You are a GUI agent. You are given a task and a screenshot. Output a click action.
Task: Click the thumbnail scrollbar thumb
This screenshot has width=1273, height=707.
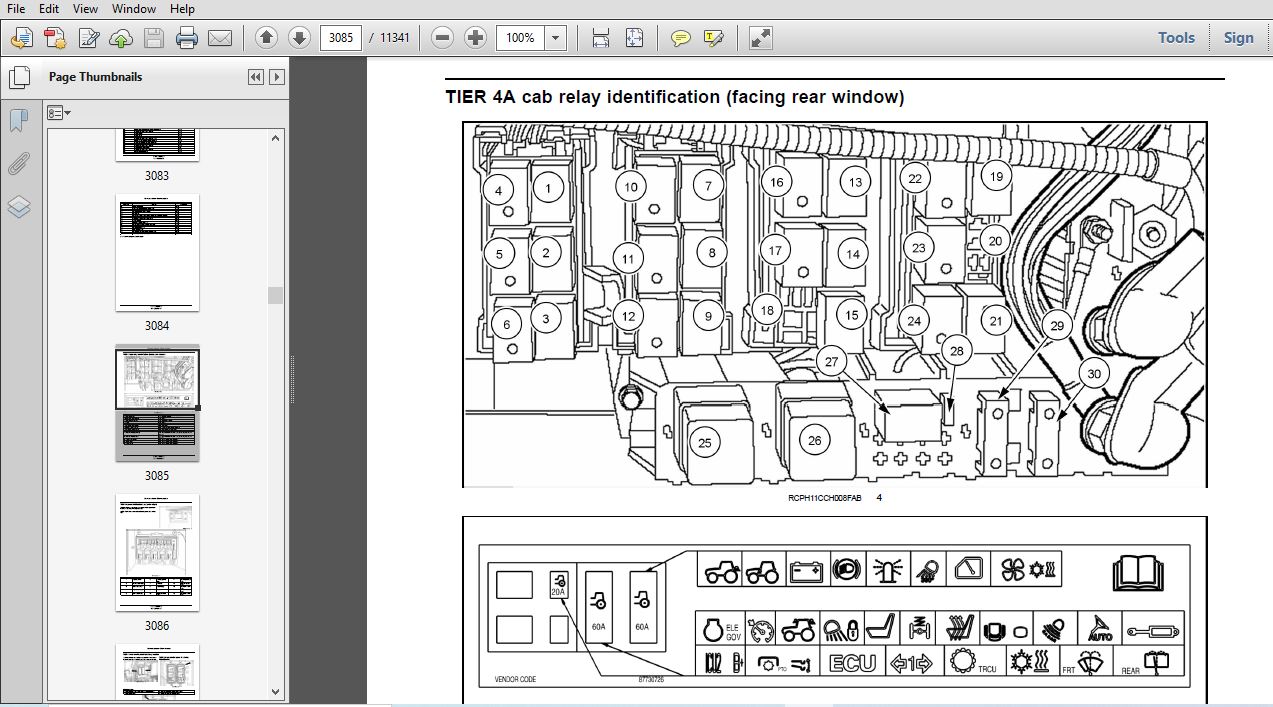pos(275,295)
